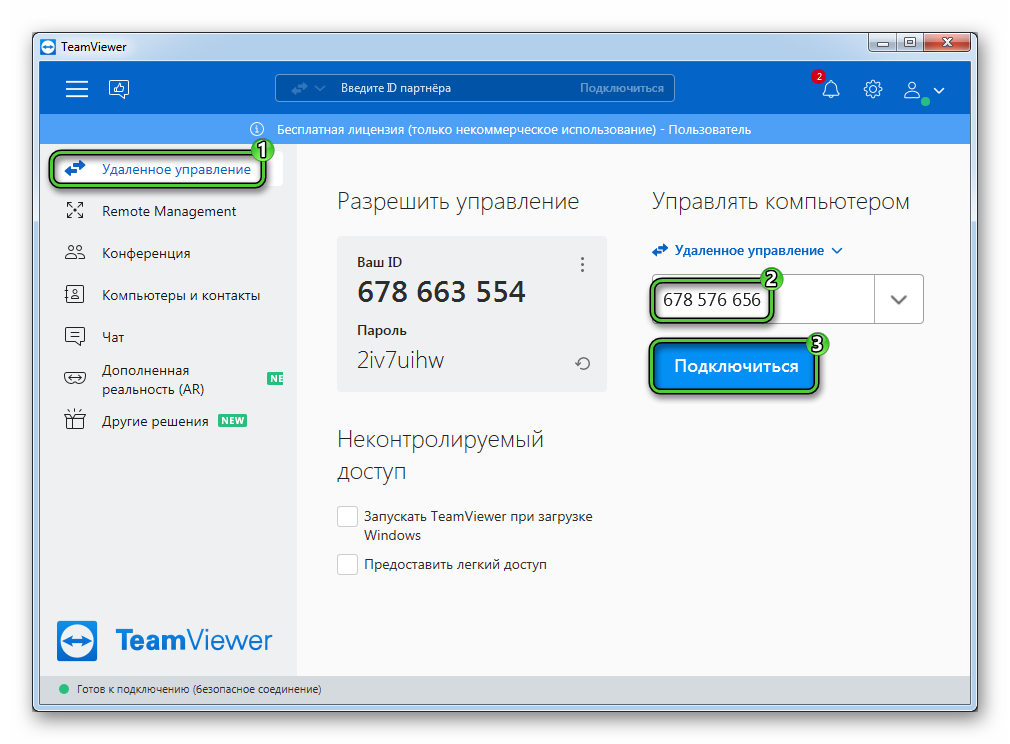Open the user account profile icon
This screenshot has height=744, width=1010.
[x=911, y=90]
